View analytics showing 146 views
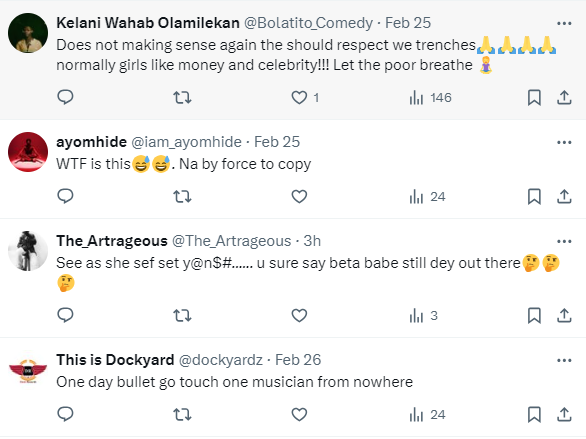The image size is (586, 439). coord(431,98)
